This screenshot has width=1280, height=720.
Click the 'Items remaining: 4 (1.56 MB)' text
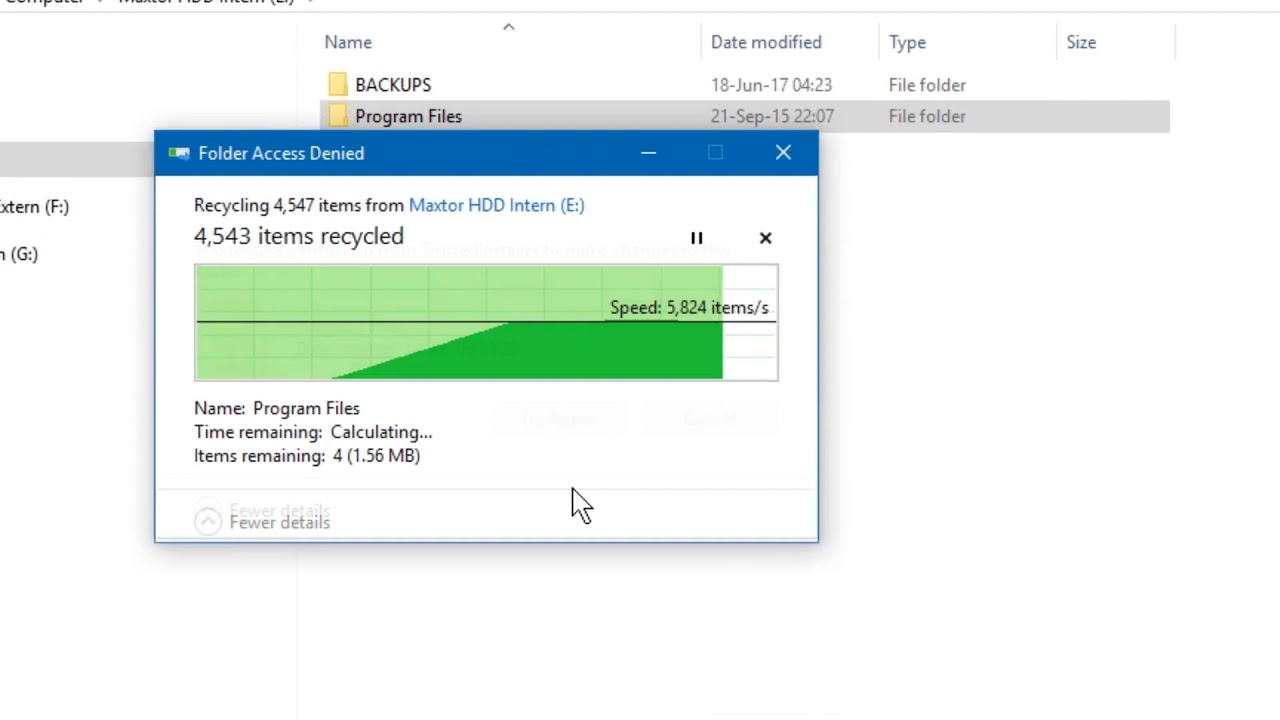(x=307, y=455)
